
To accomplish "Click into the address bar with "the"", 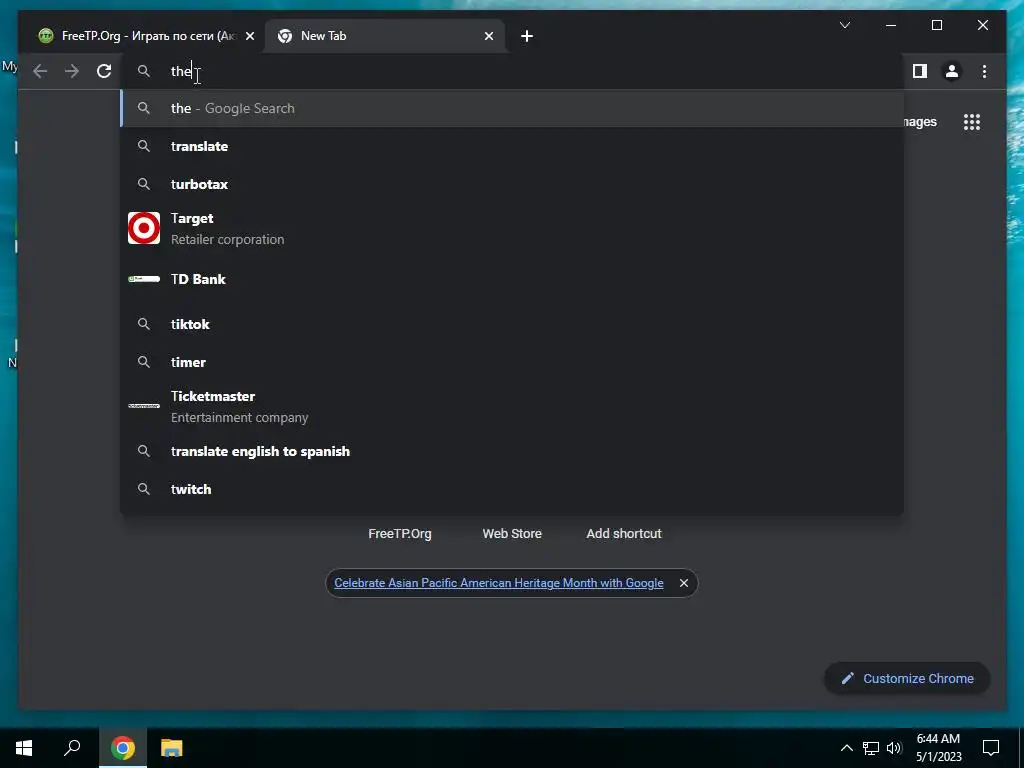I will (513, 71).
